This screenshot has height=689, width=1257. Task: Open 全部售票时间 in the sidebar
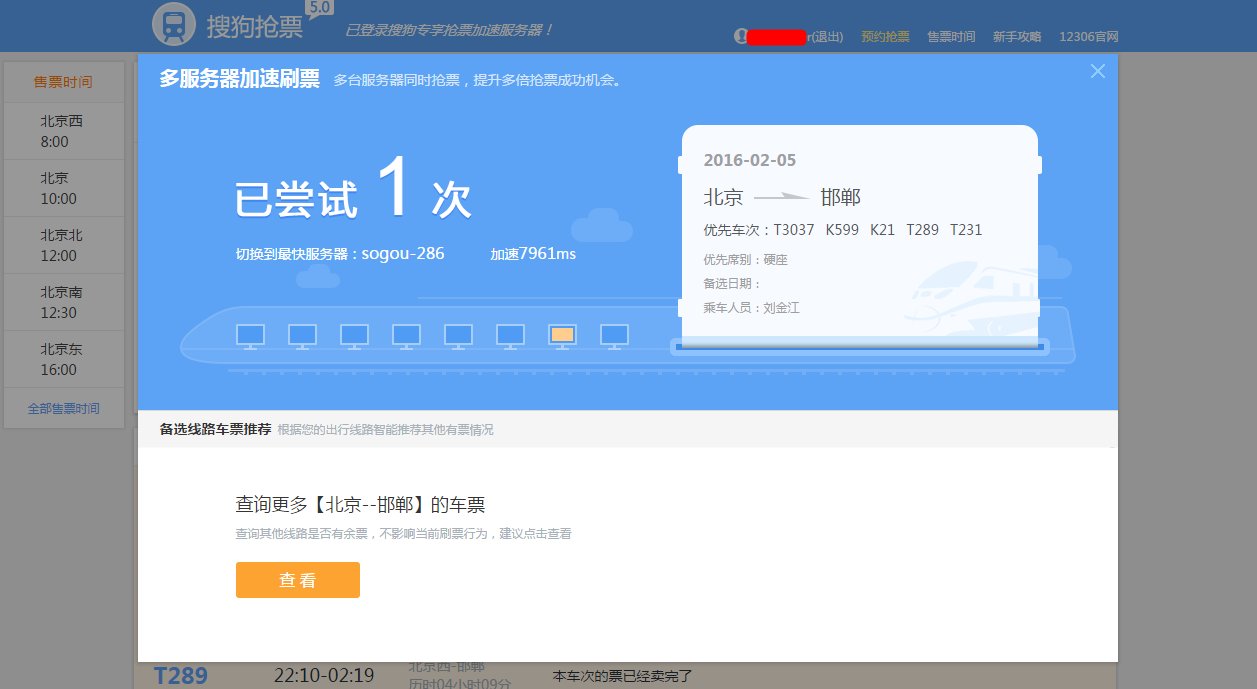(63, 407)
